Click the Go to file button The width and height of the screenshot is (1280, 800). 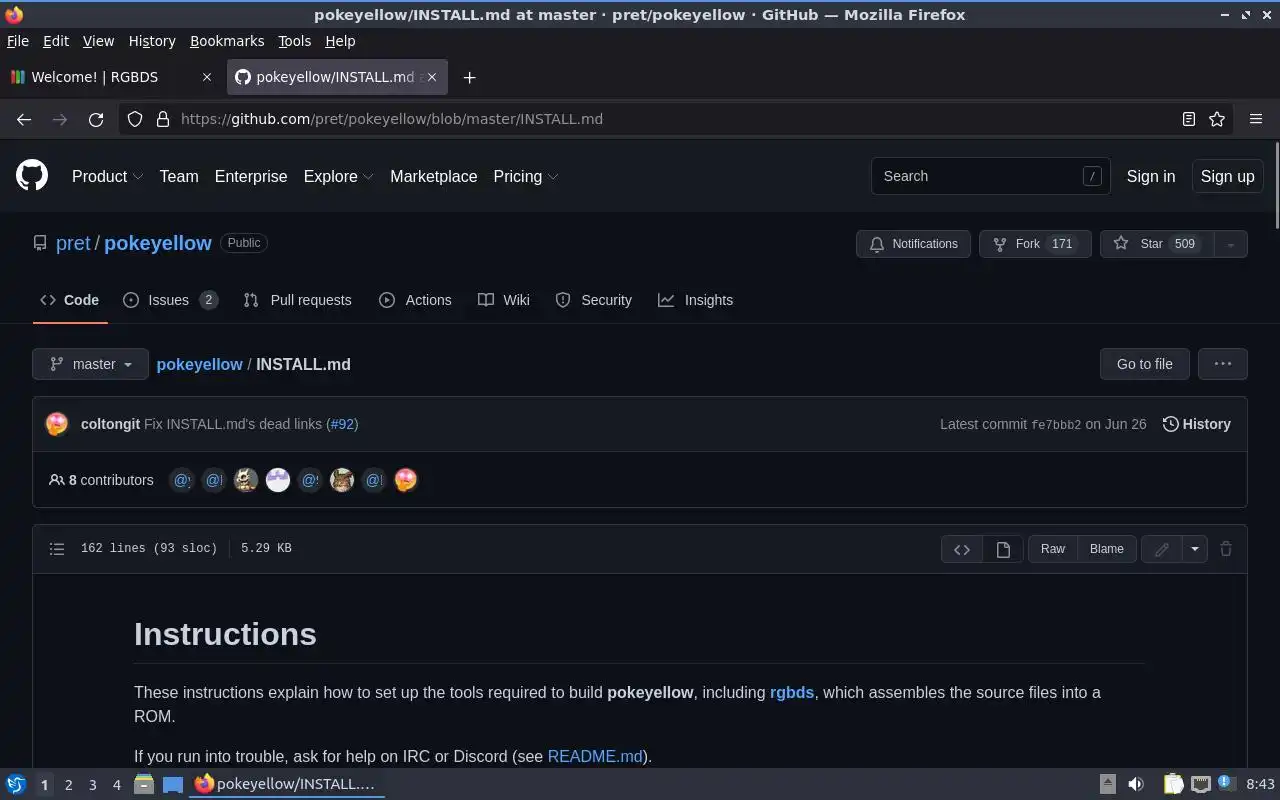point(1145,364)
